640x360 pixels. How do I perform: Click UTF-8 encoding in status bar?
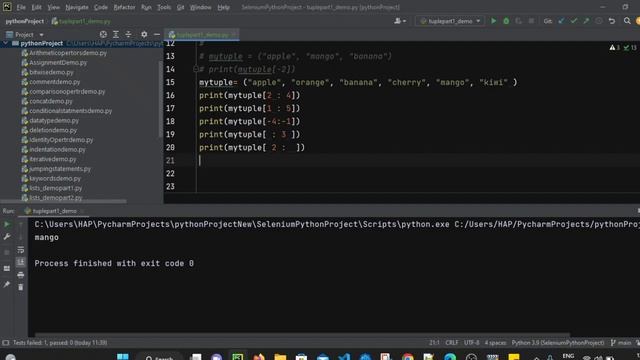(471, 343)
